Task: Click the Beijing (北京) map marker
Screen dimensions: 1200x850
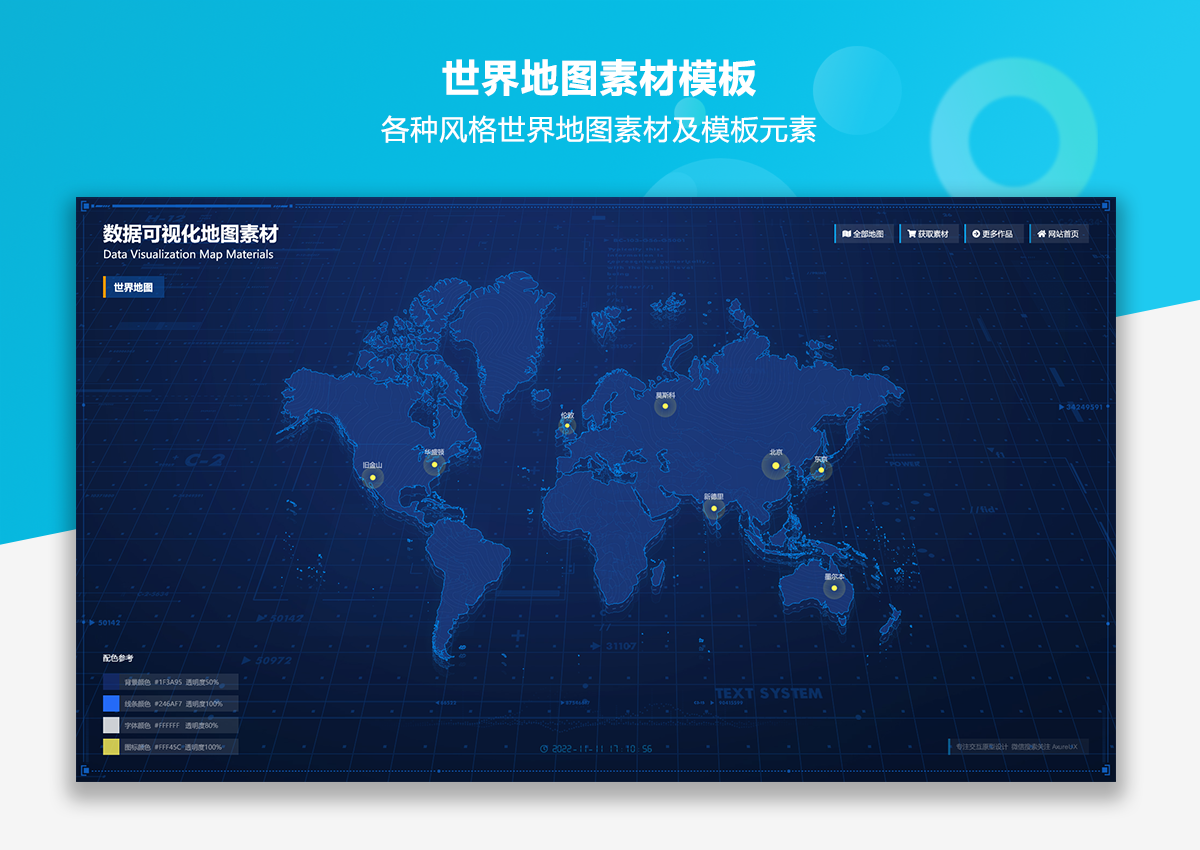Action: (775, 465)
